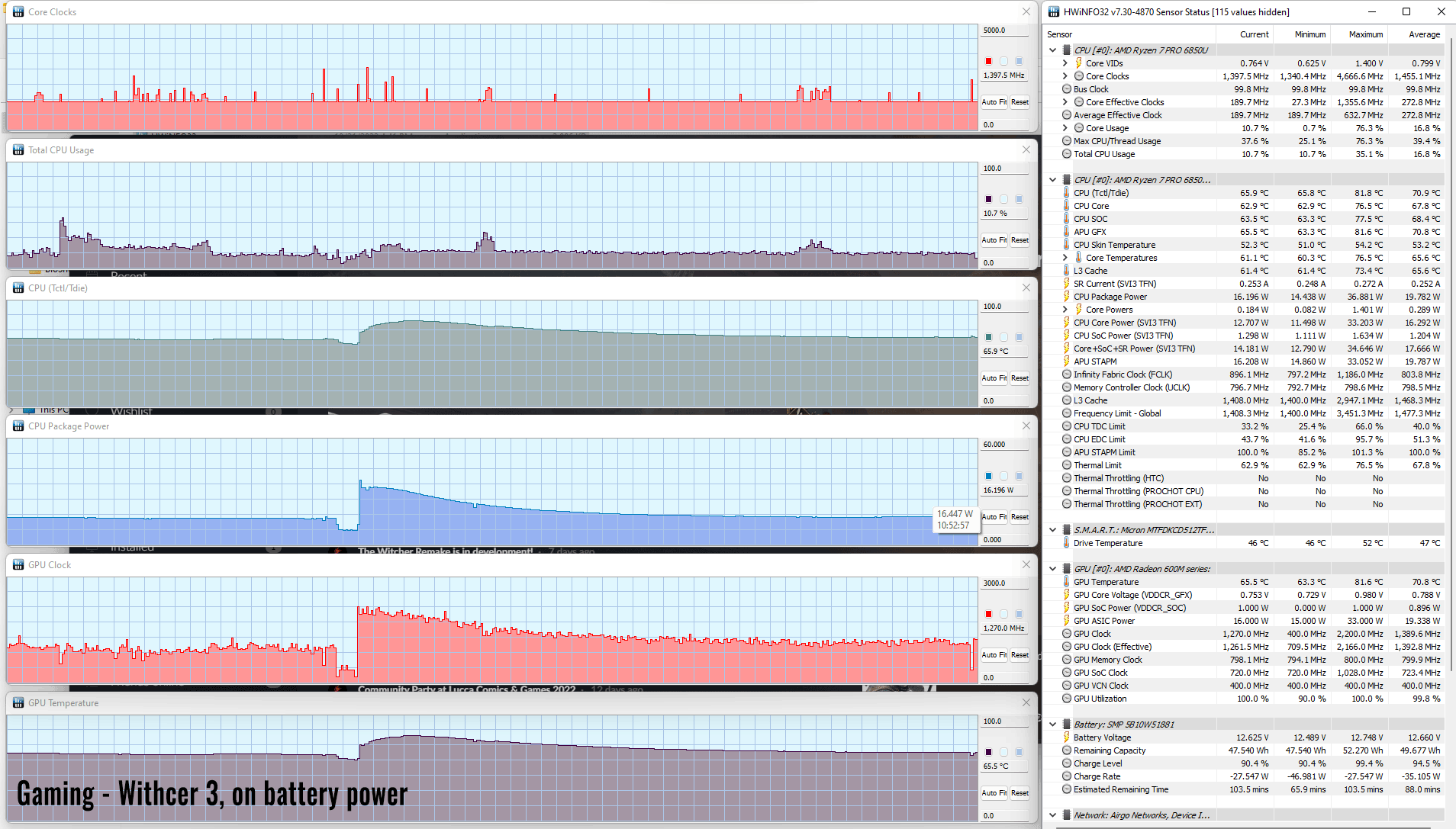Expand the Core Powers row

point(1065,310)
